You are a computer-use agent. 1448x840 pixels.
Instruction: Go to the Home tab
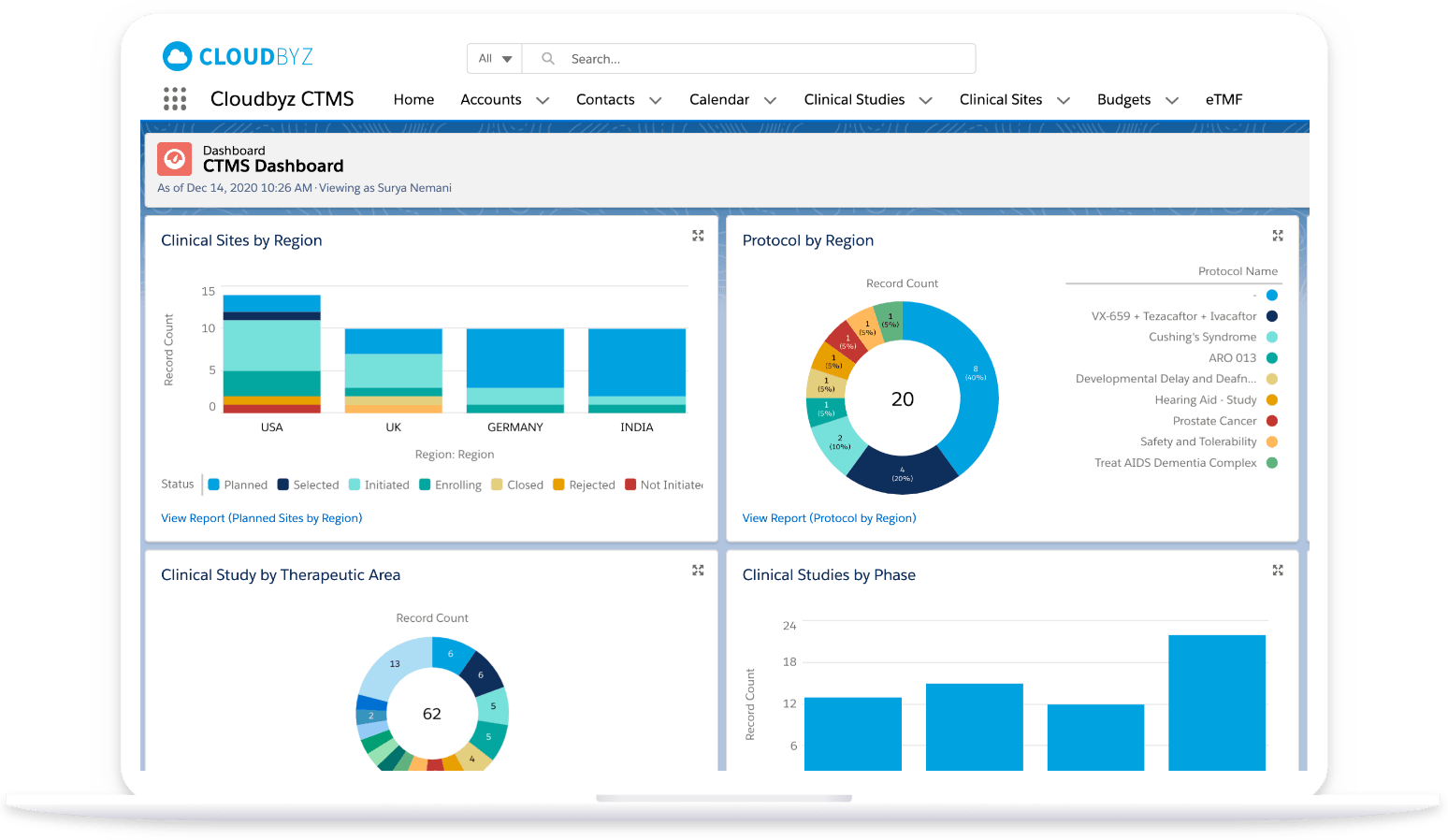pos(413,99)
